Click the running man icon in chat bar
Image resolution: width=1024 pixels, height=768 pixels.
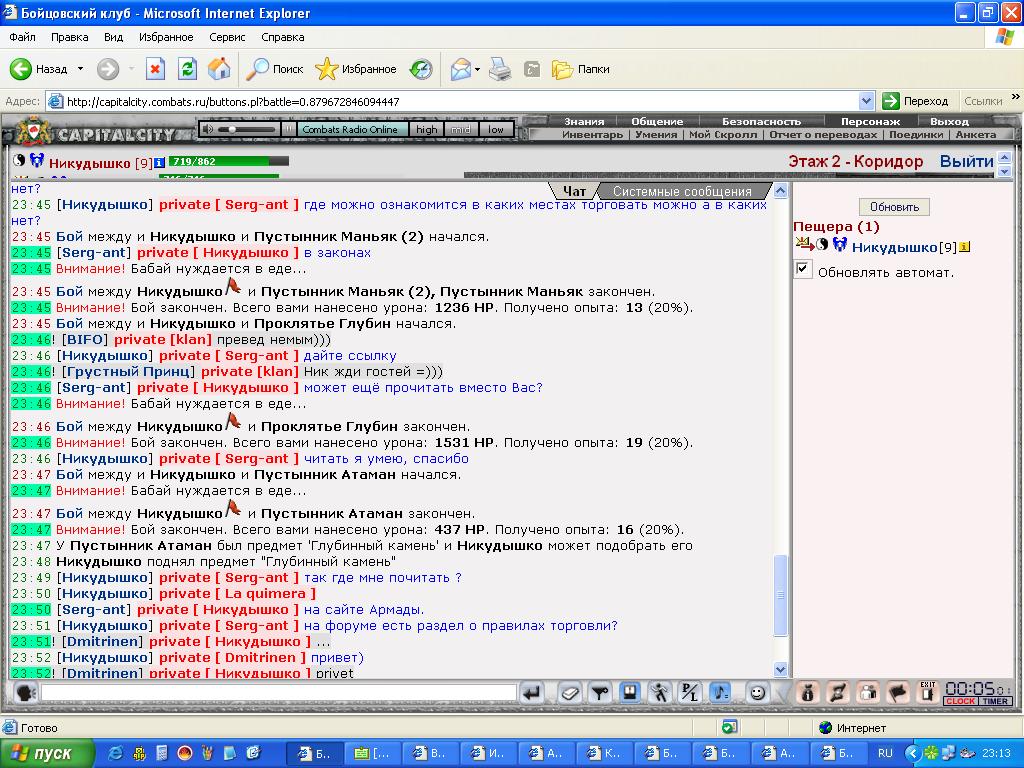660,692
